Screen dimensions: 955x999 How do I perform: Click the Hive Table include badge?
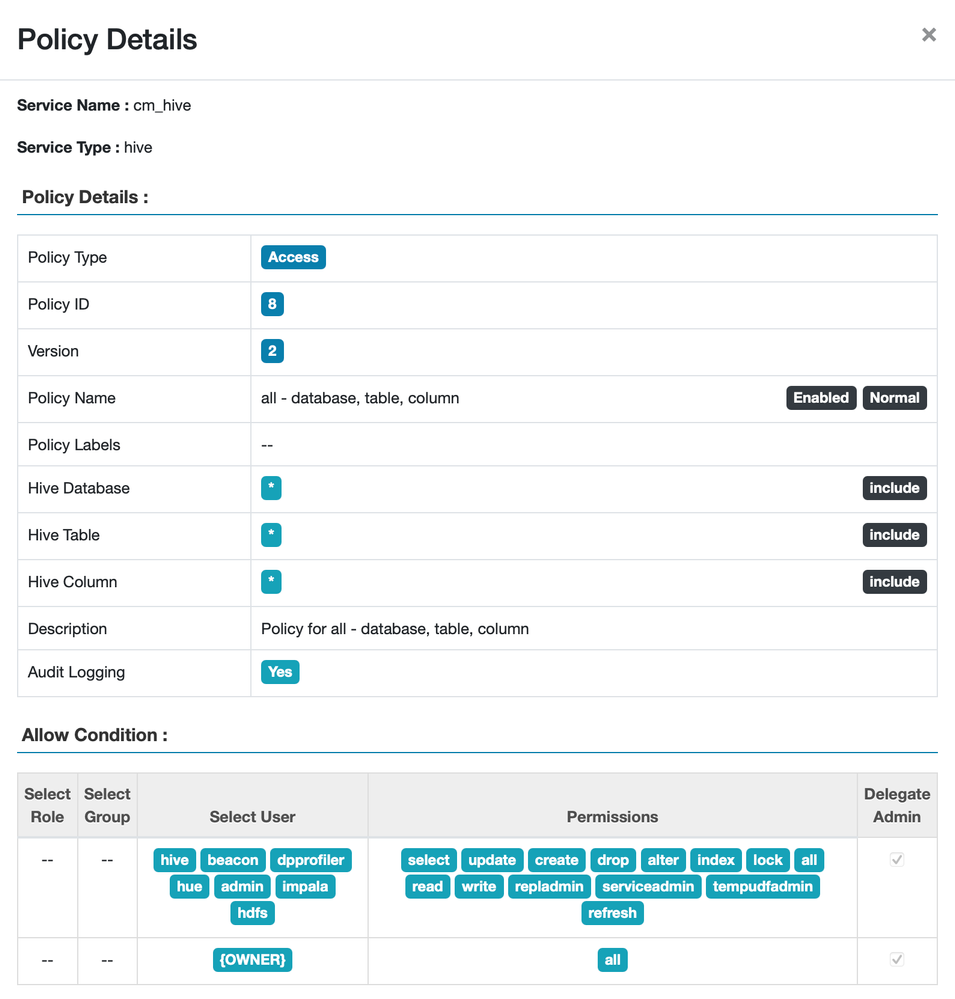tap(894, 535)
